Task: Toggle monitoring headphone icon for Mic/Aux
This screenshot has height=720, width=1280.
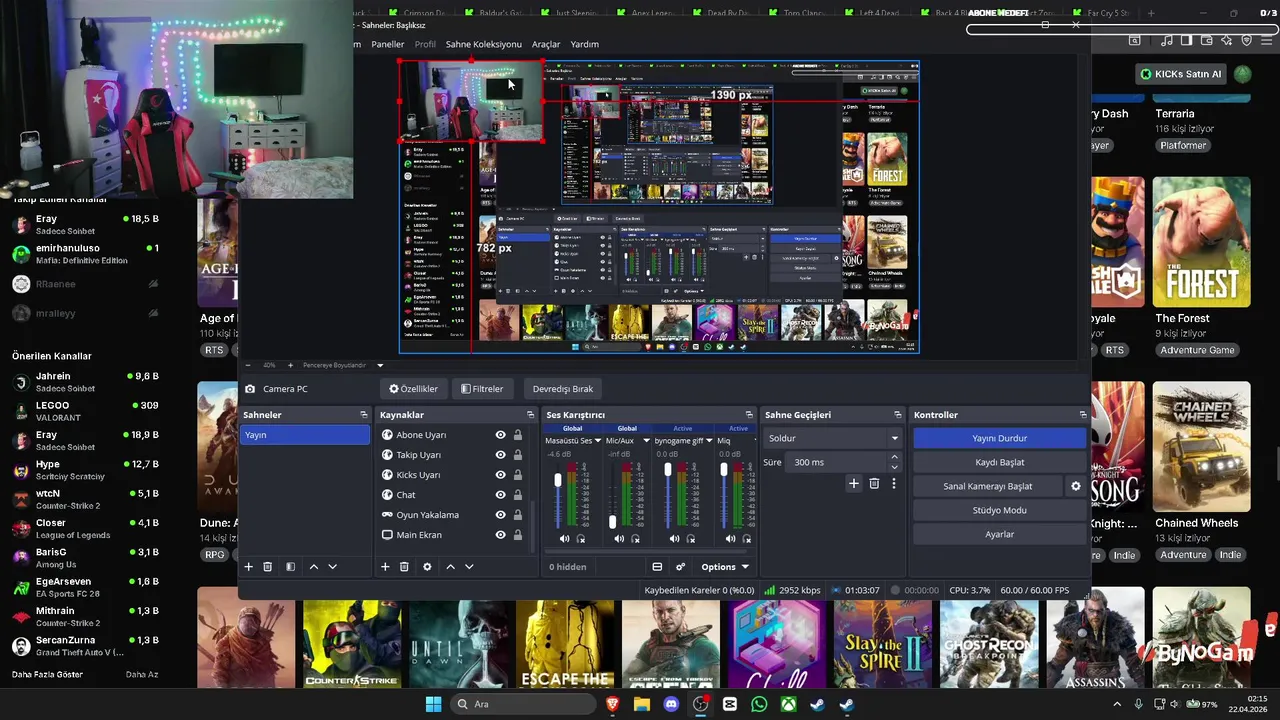Action: pos(636,539)
